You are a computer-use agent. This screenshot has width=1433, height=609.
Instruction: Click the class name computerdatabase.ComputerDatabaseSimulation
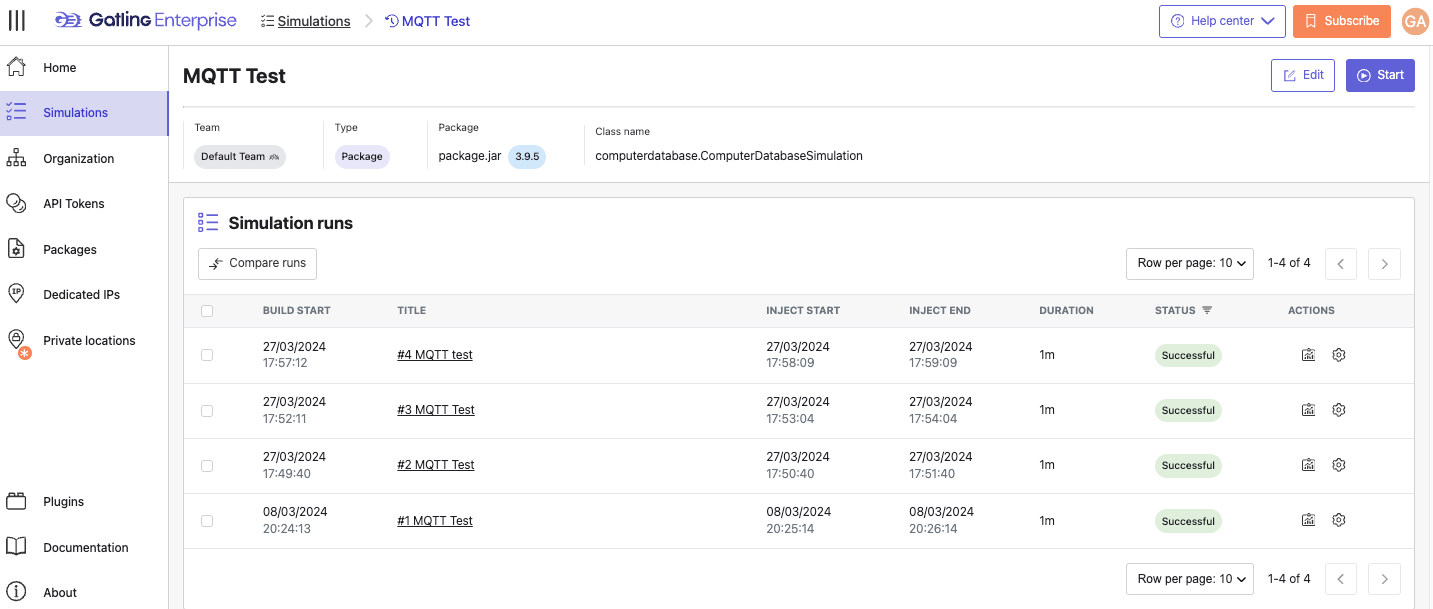(729, 156)
